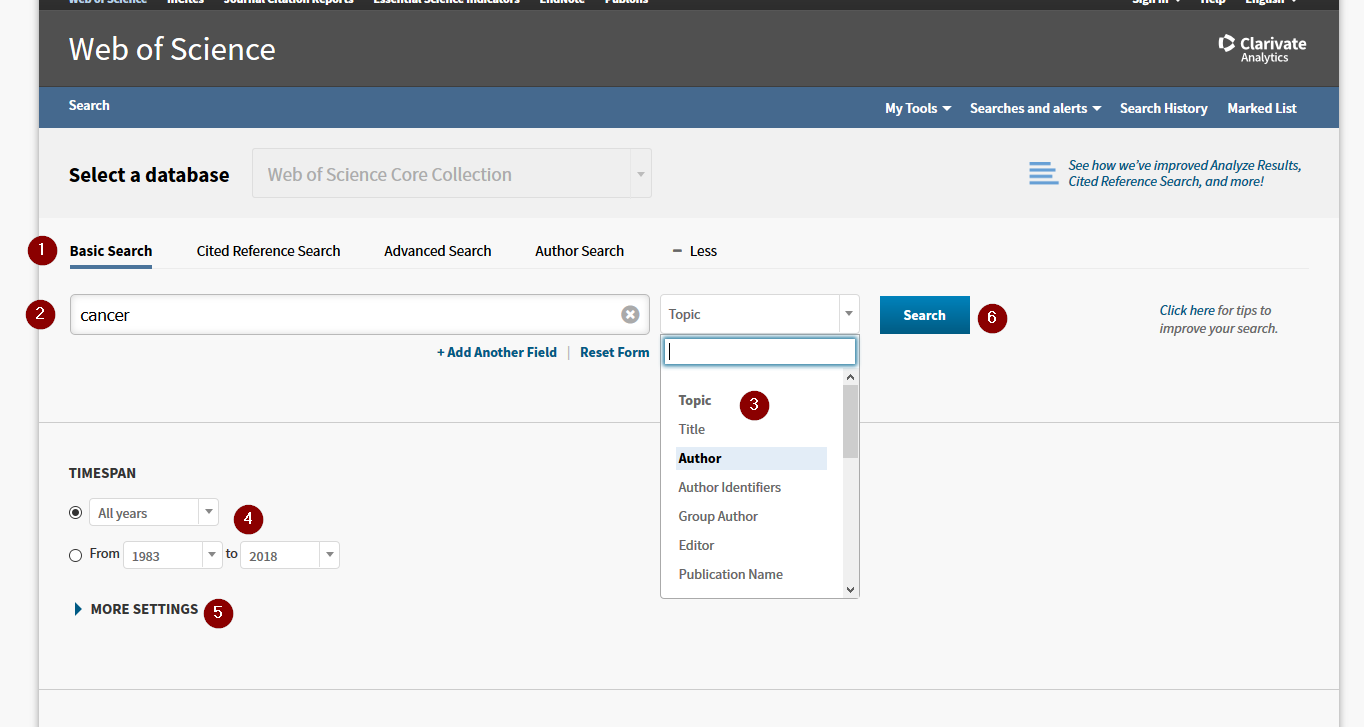
Task: Clear the cancer search text with X icon
Action: click(x=630, y=314)
